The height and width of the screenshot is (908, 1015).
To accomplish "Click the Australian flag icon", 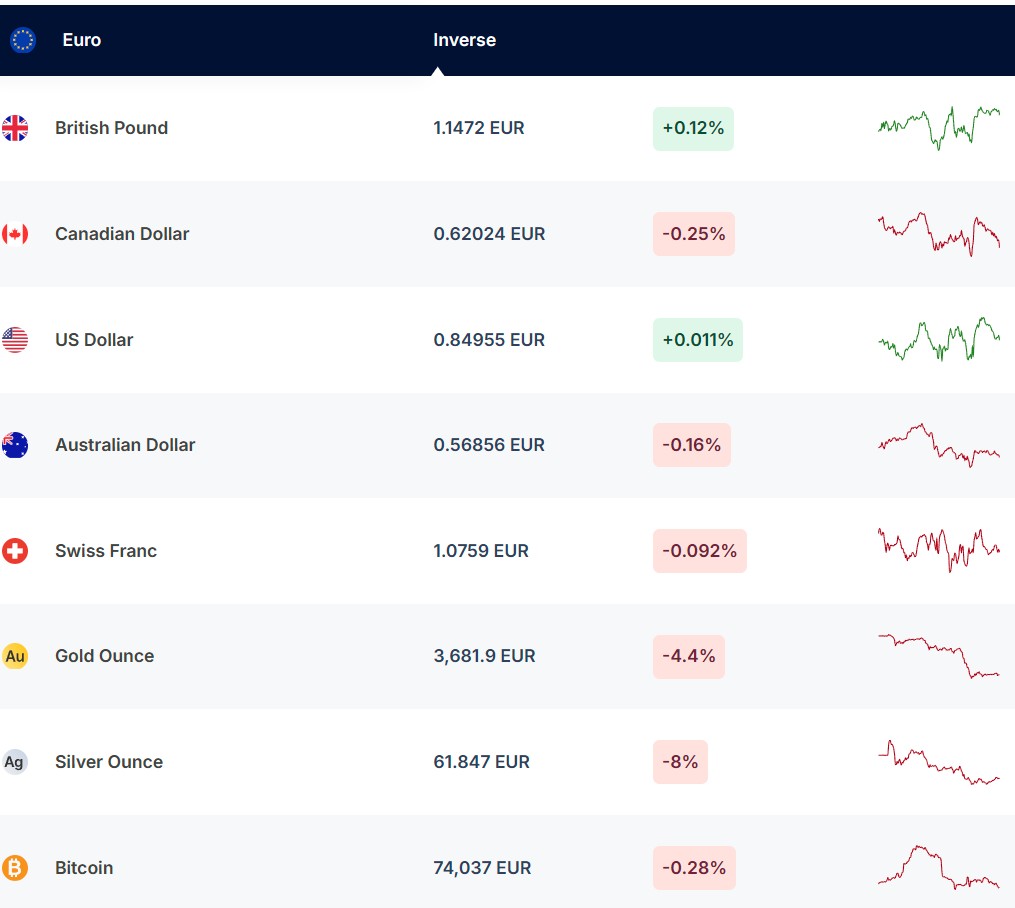I will pos(15,445).
